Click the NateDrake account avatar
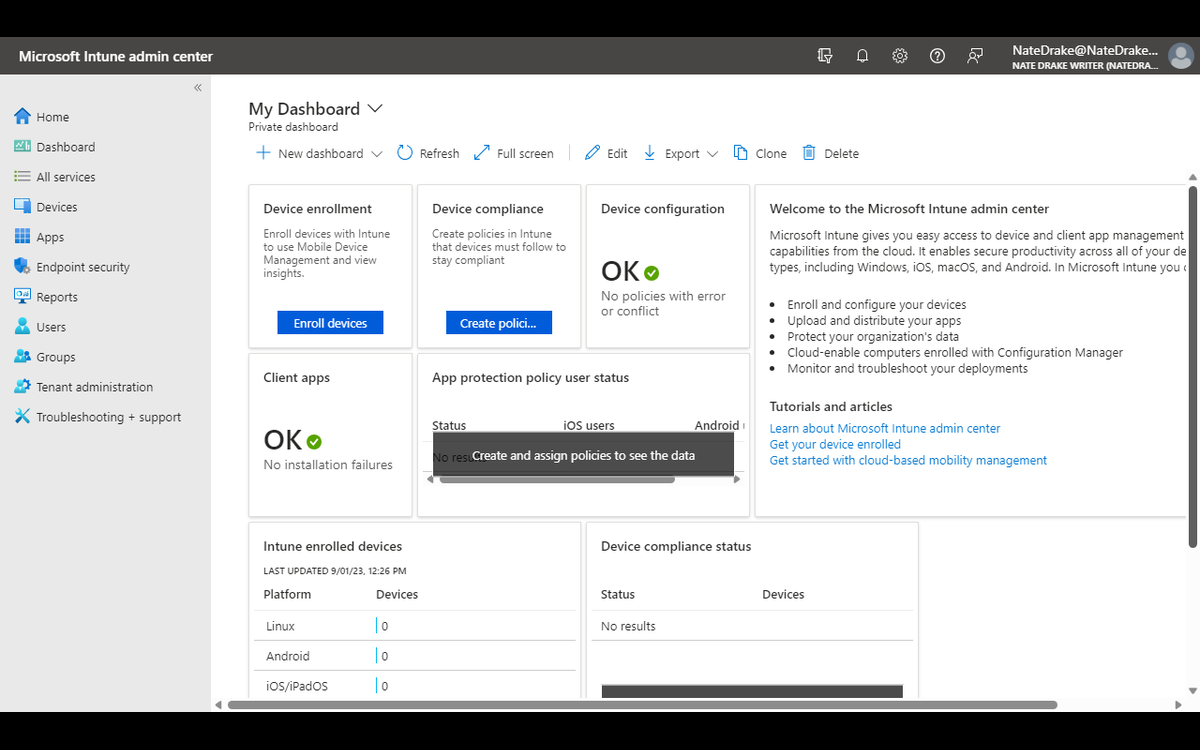Image resolution: width=1200 pixels, height=750 pixels. tap(1180, 56)
